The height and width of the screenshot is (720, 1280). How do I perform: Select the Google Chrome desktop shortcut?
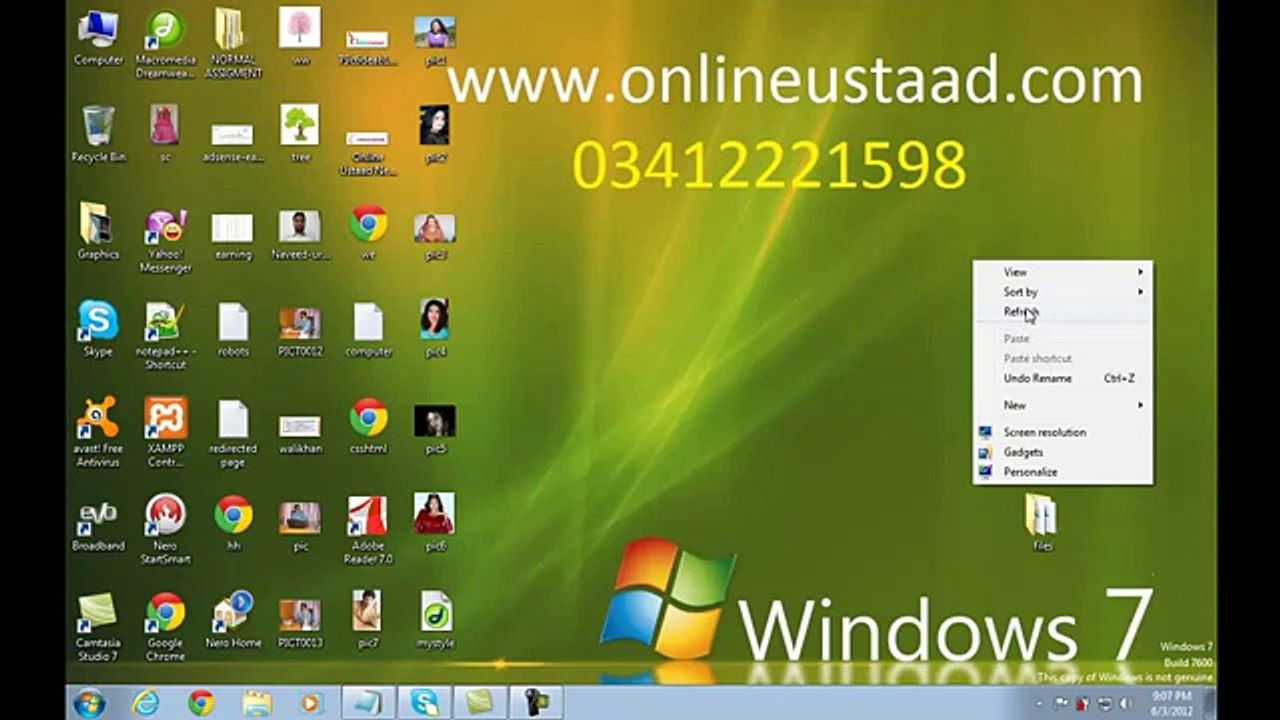point(165,626)
